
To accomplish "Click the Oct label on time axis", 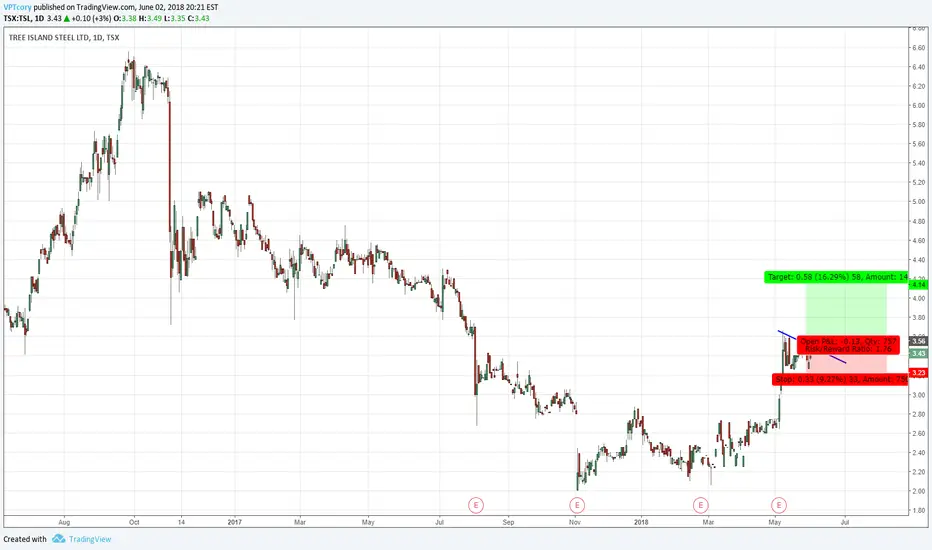I will pos(134,522).
